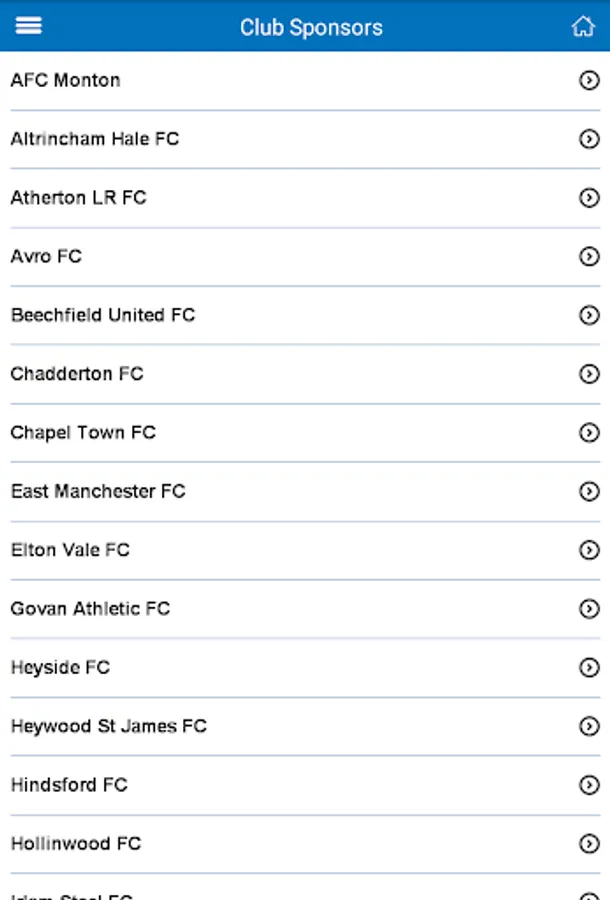The height and width of the screenshot is (900, 610).
Task: Expand East Manchester FC with its arrow
Action: [589, 492]
